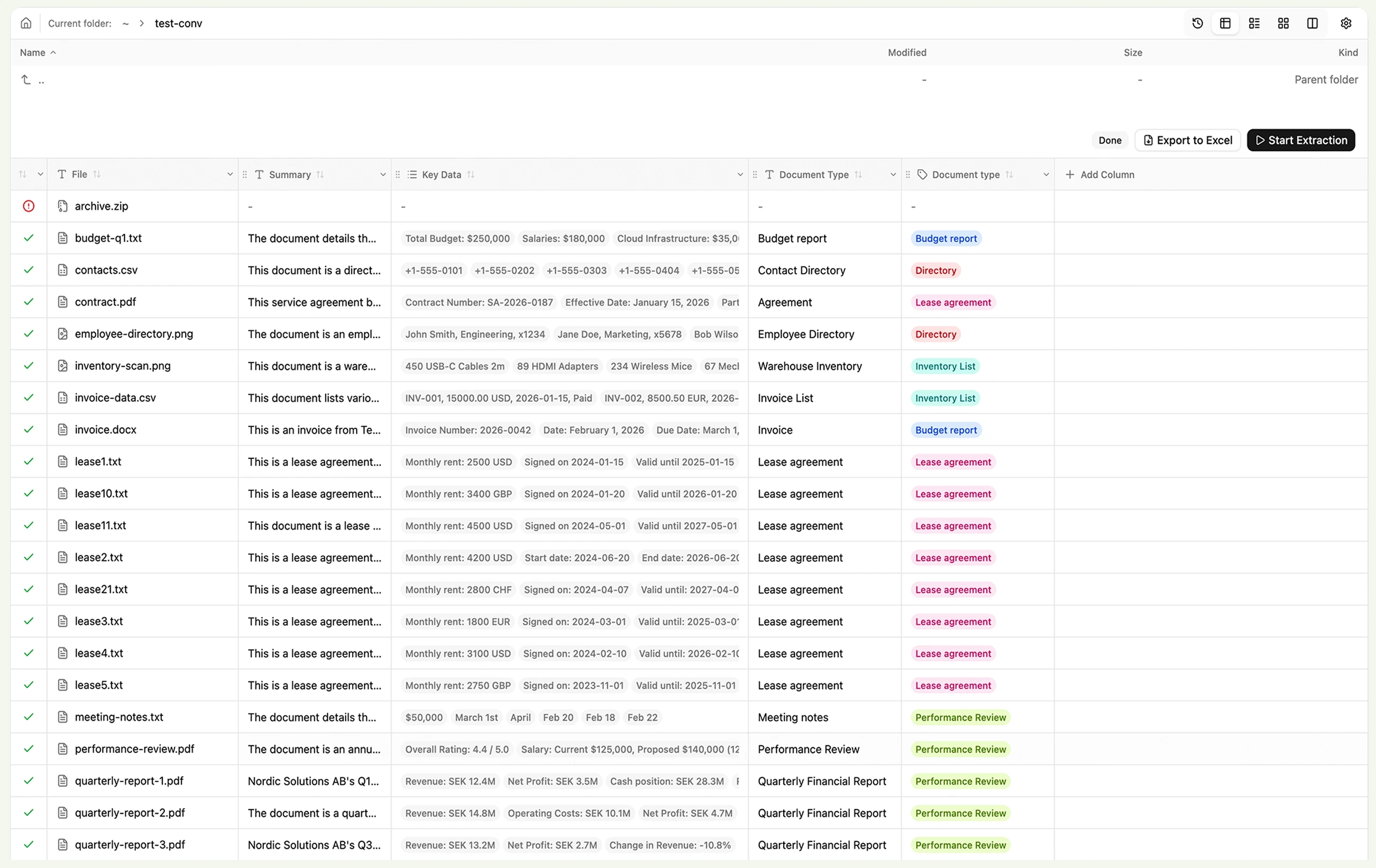Click the Modified column header
Viewport: 1376px width, 868px height.
pos(907,52)
